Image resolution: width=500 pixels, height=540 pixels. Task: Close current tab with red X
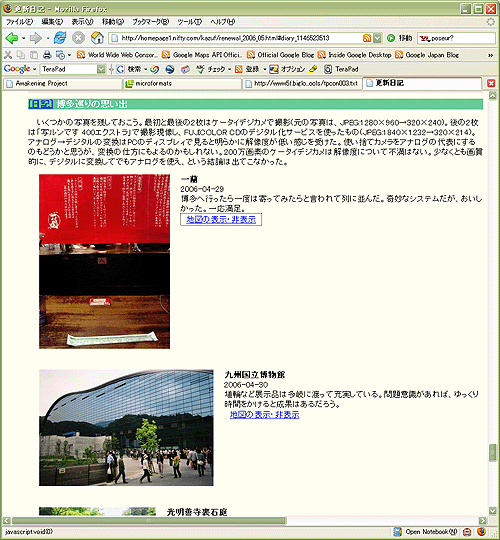491,83
